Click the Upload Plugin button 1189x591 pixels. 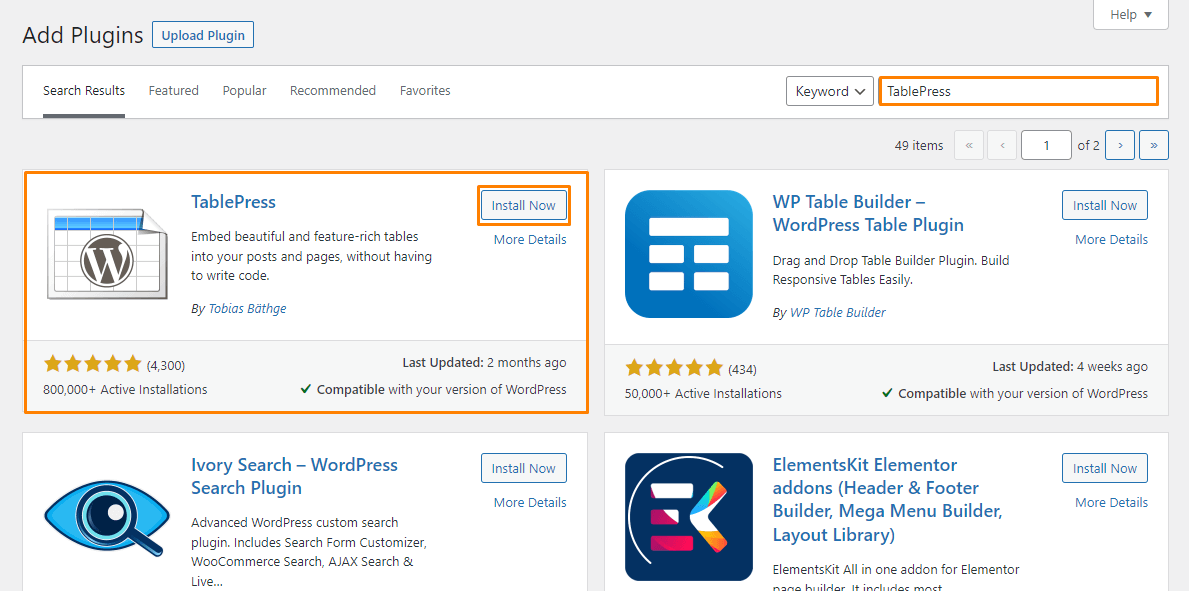point(203,35)
